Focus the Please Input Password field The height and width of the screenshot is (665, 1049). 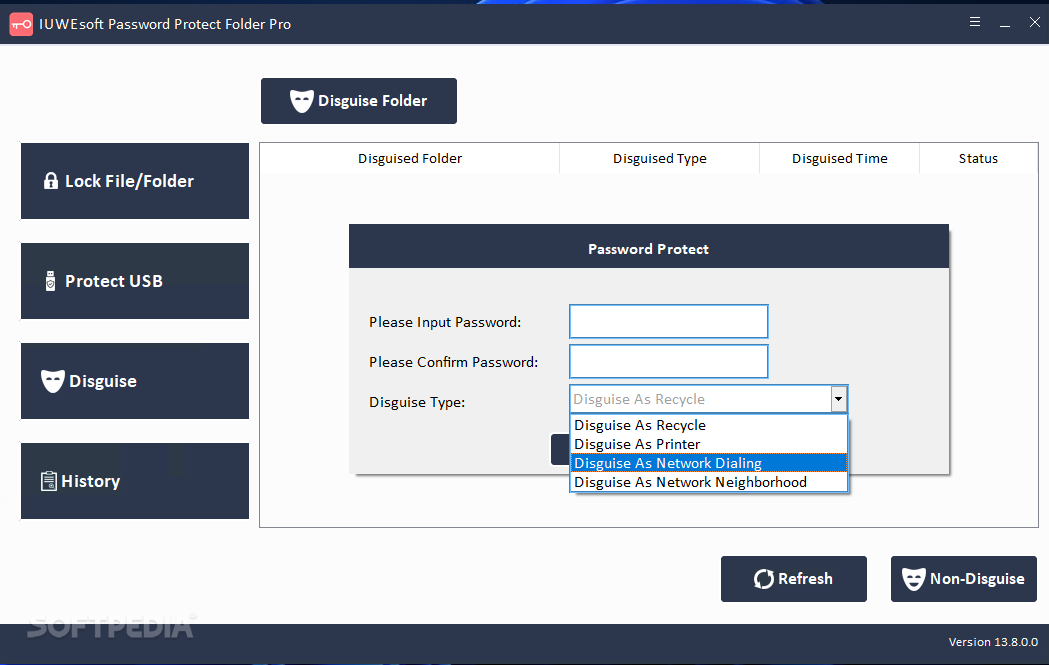point(668,322)
